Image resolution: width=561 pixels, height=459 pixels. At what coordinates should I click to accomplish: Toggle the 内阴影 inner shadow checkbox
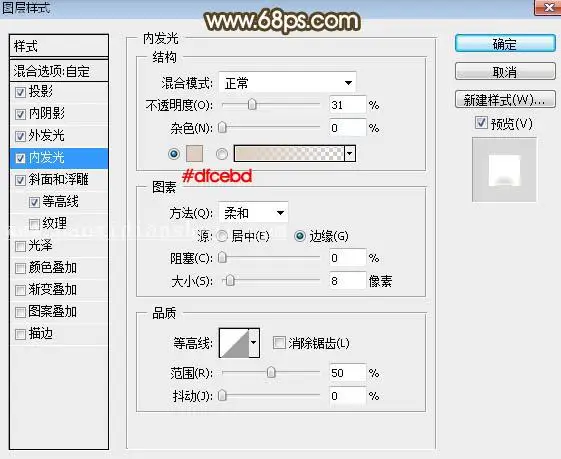(x=20, y=114)
